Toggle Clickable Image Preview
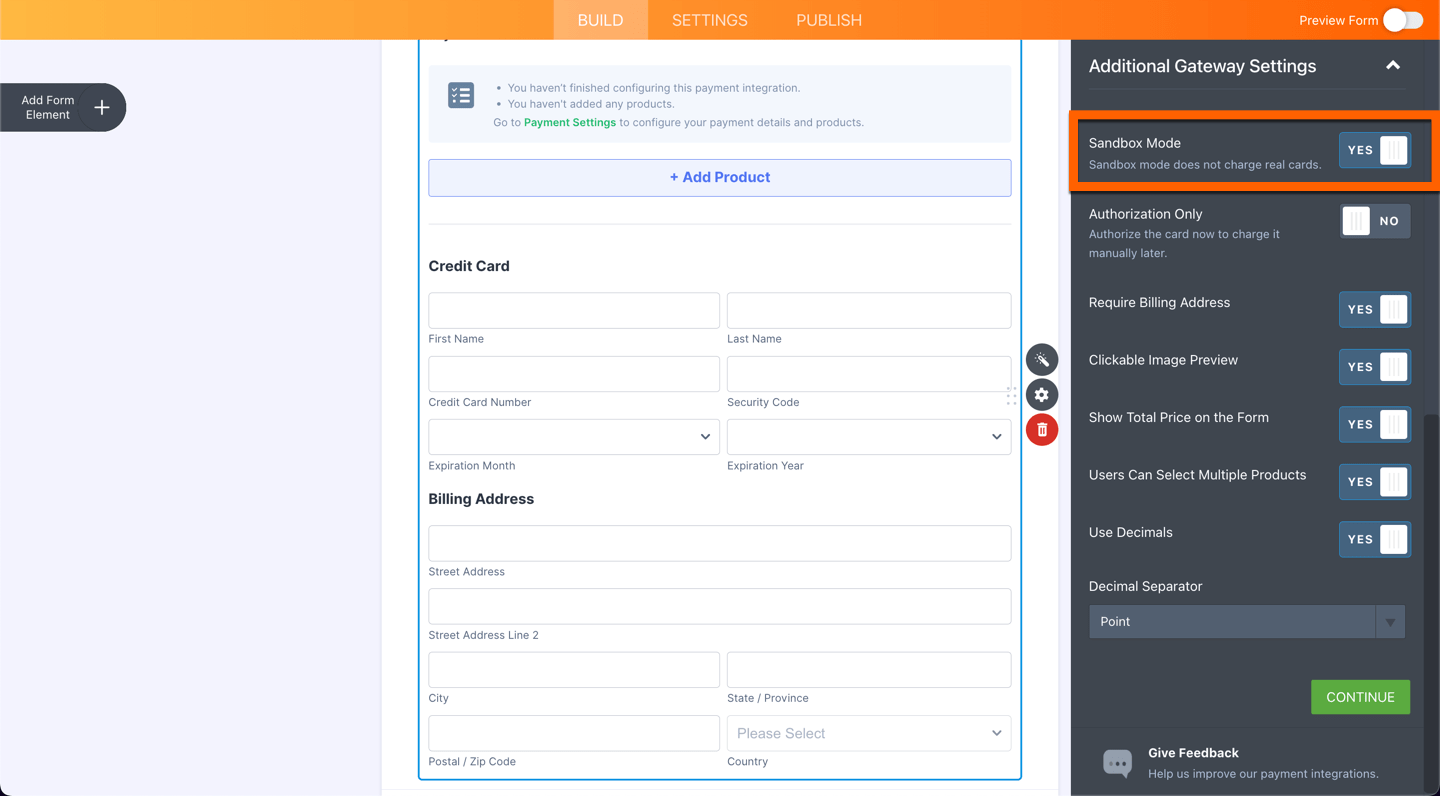Screen dimensions: 1440x796 (x=1375, y=367)
